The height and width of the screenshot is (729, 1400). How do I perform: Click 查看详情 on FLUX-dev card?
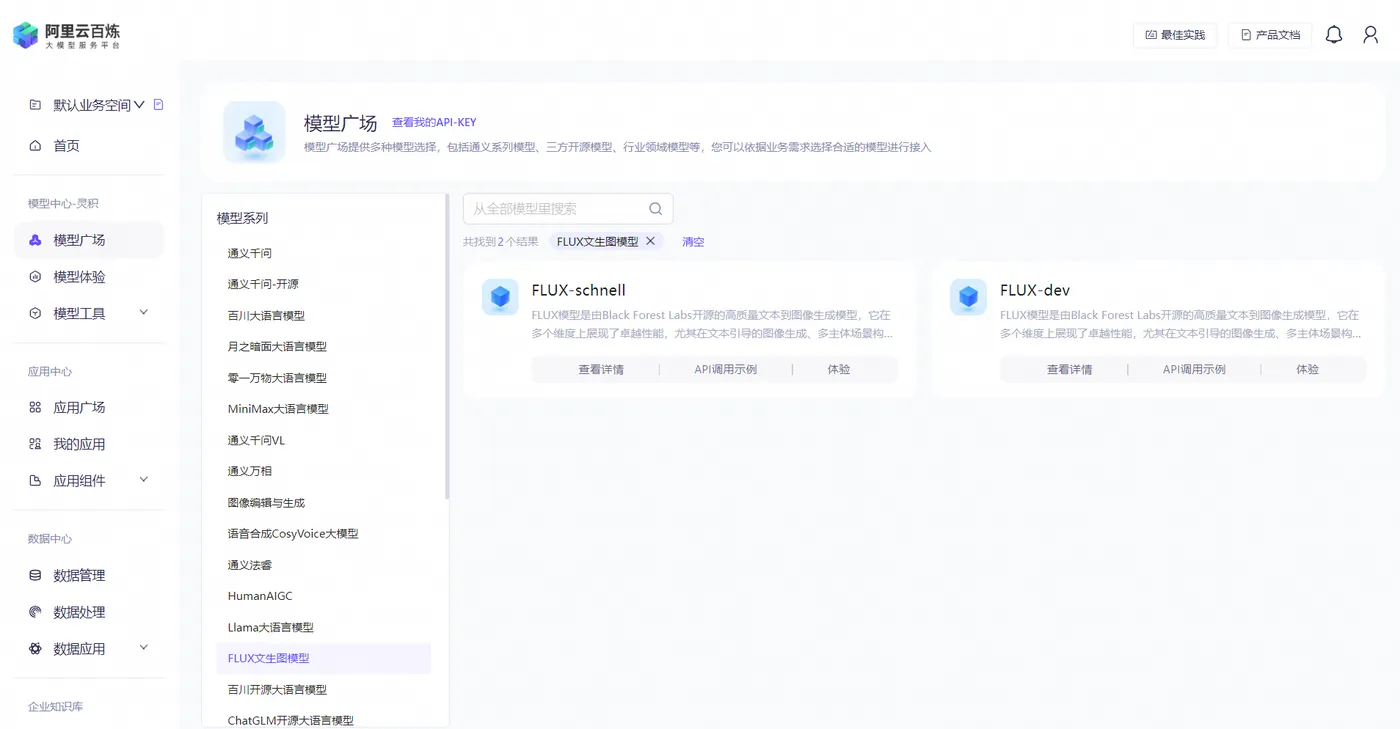1069,369
